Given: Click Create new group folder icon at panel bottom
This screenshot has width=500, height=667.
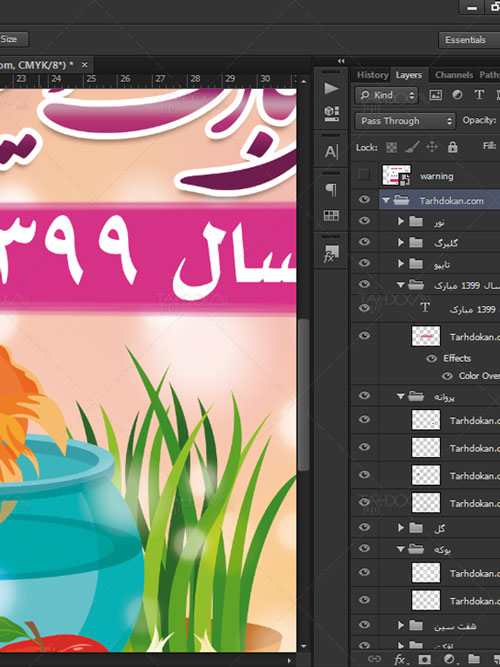Looking at the screenshot, I should tap(474, 659).
